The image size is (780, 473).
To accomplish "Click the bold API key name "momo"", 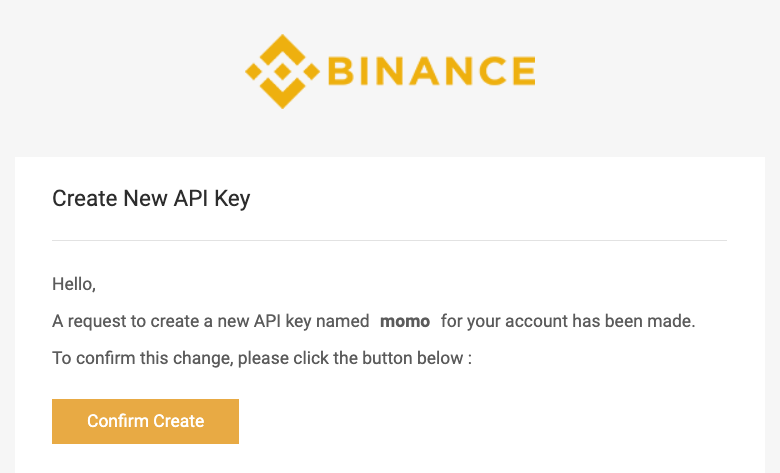I will point(405,321).
